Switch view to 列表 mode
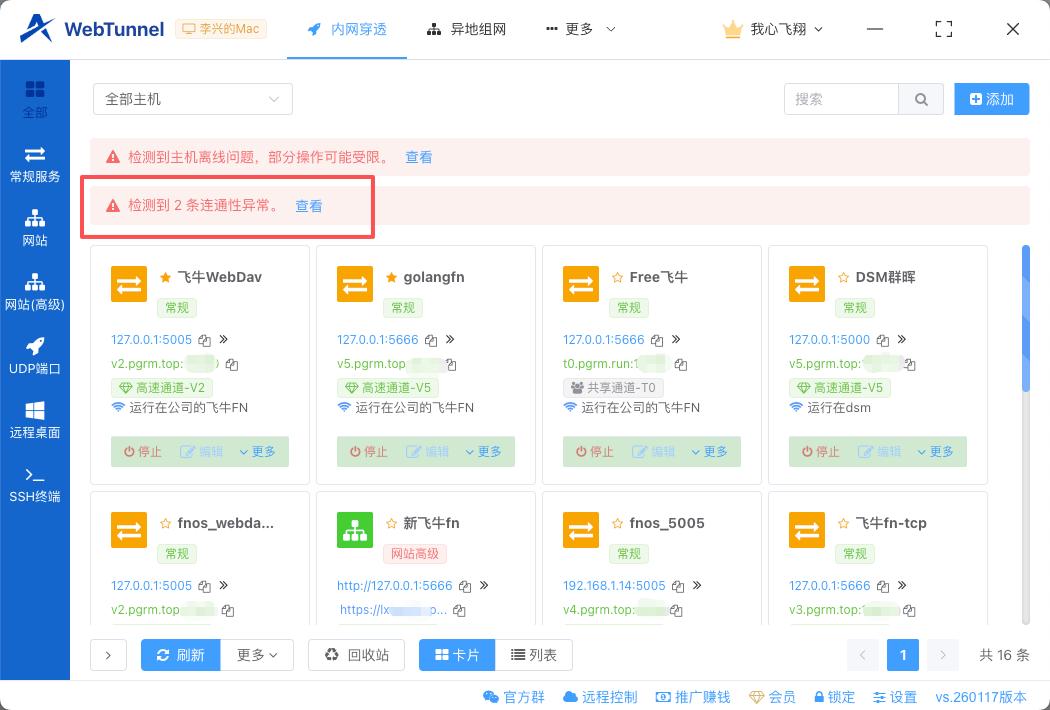Image resolution: width=1050 pixels, height=710 pixels. (x=534, y=655)
